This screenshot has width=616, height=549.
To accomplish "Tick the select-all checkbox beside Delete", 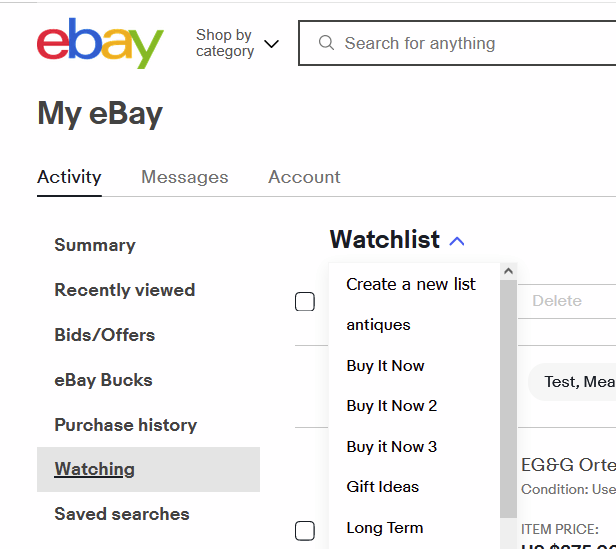I will pos(305,301).
